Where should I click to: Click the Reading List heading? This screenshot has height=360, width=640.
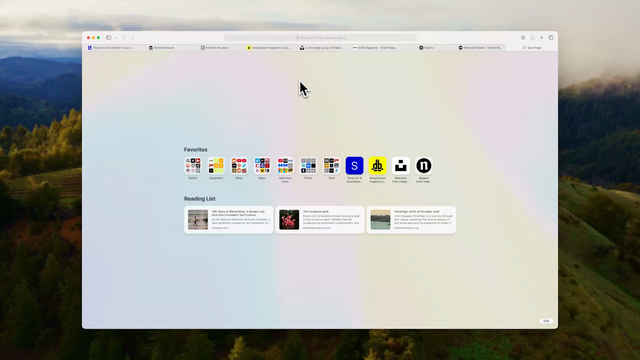200,199
